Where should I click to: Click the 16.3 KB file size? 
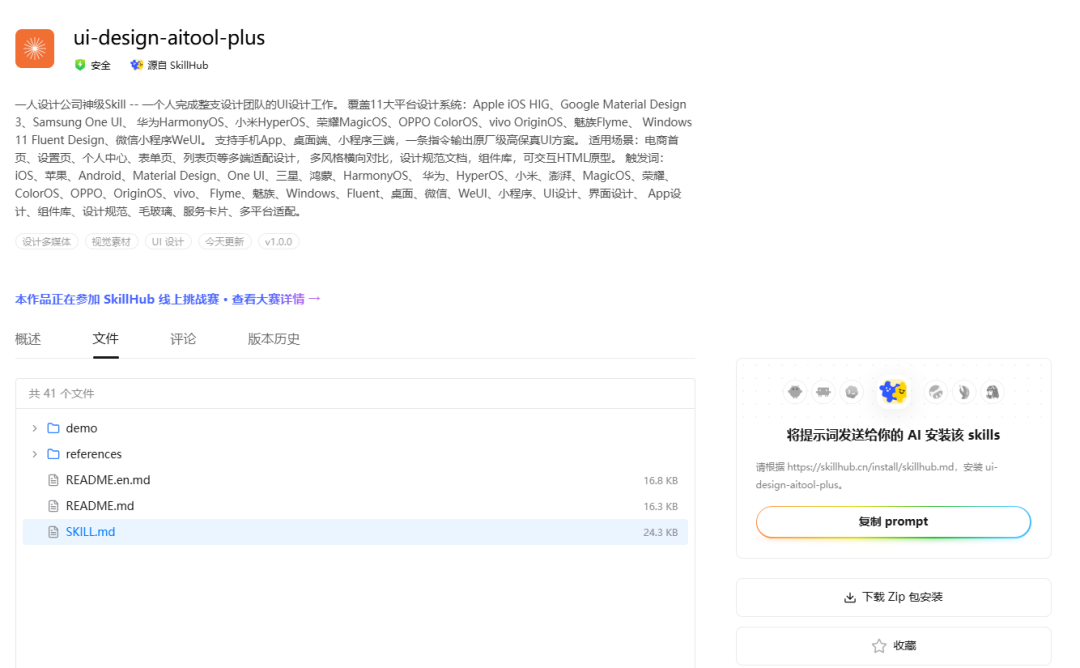pos(661,506)
